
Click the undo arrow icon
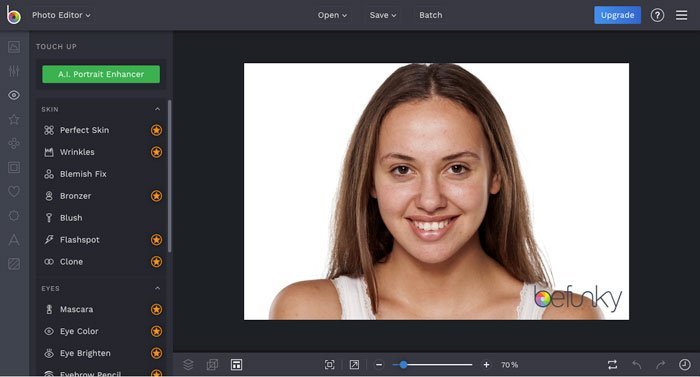tap(637, 365)
